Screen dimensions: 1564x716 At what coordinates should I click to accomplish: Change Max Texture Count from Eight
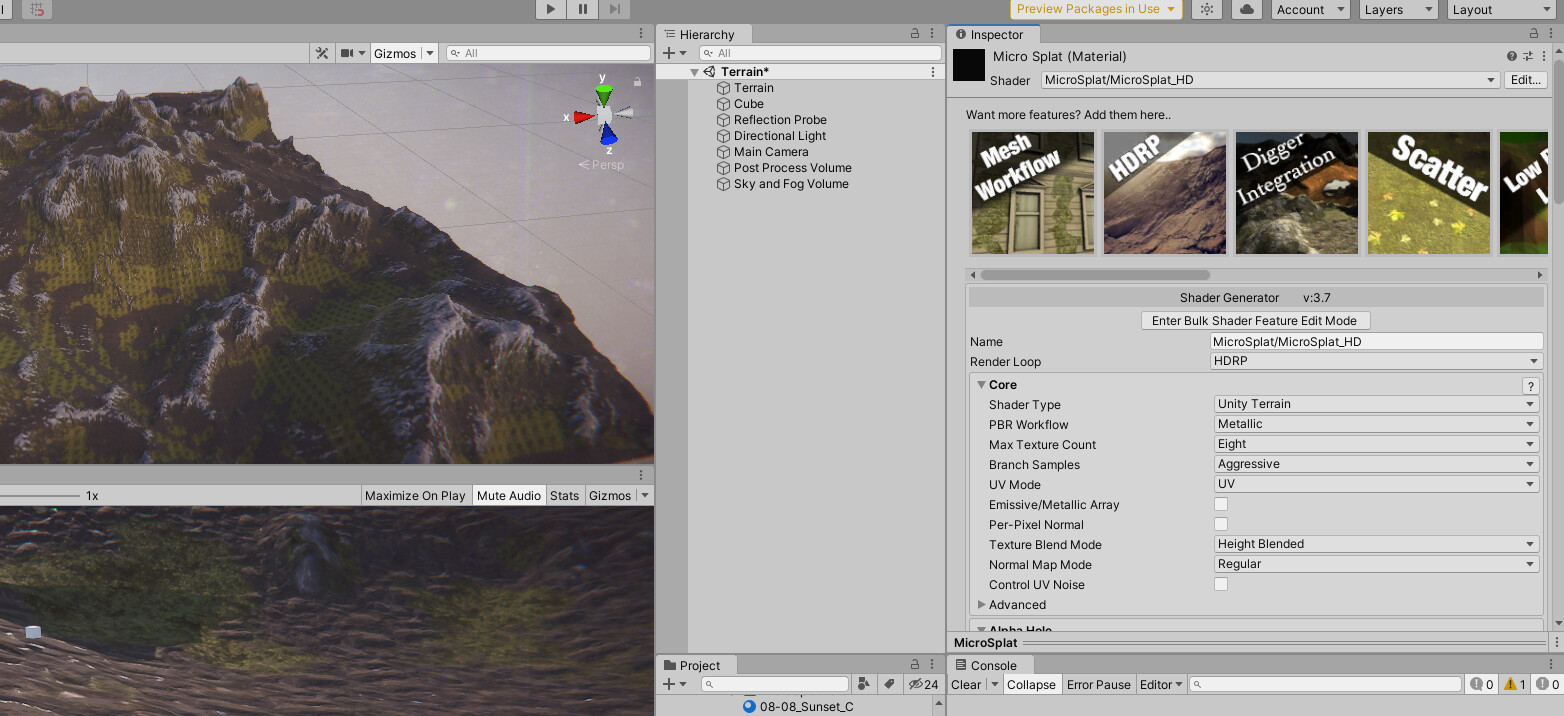tap(1375, 444)
